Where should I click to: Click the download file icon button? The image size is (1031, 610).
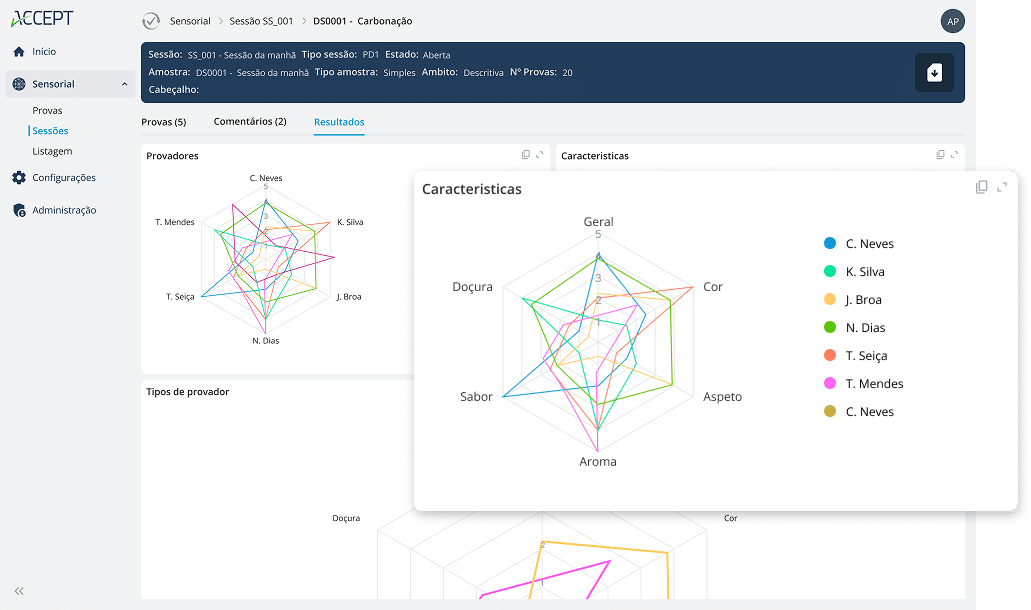tap(934, 73)
